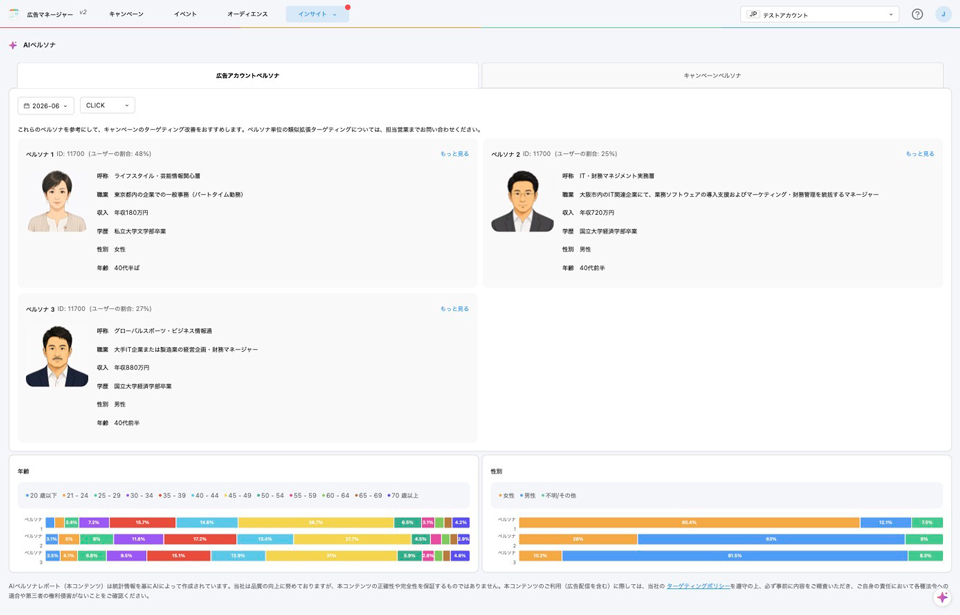Click the AIペルソナ sparkle icon in the page heading
The height and width of the screenshot is (615, 960).
[x=13, y=45]
